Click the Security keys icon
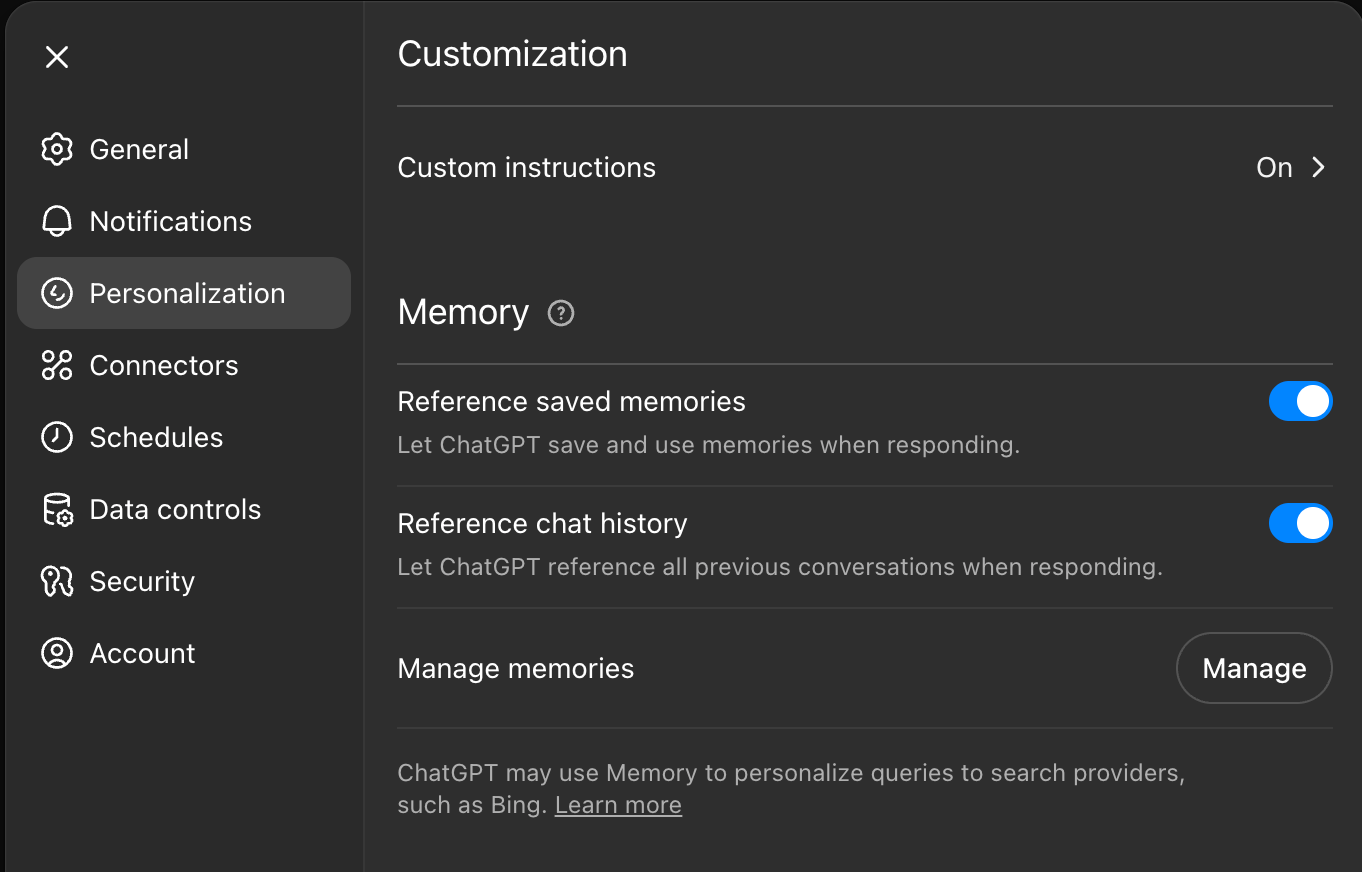The width and height of the screenshot is (1362, 872). tap(57, 581)
